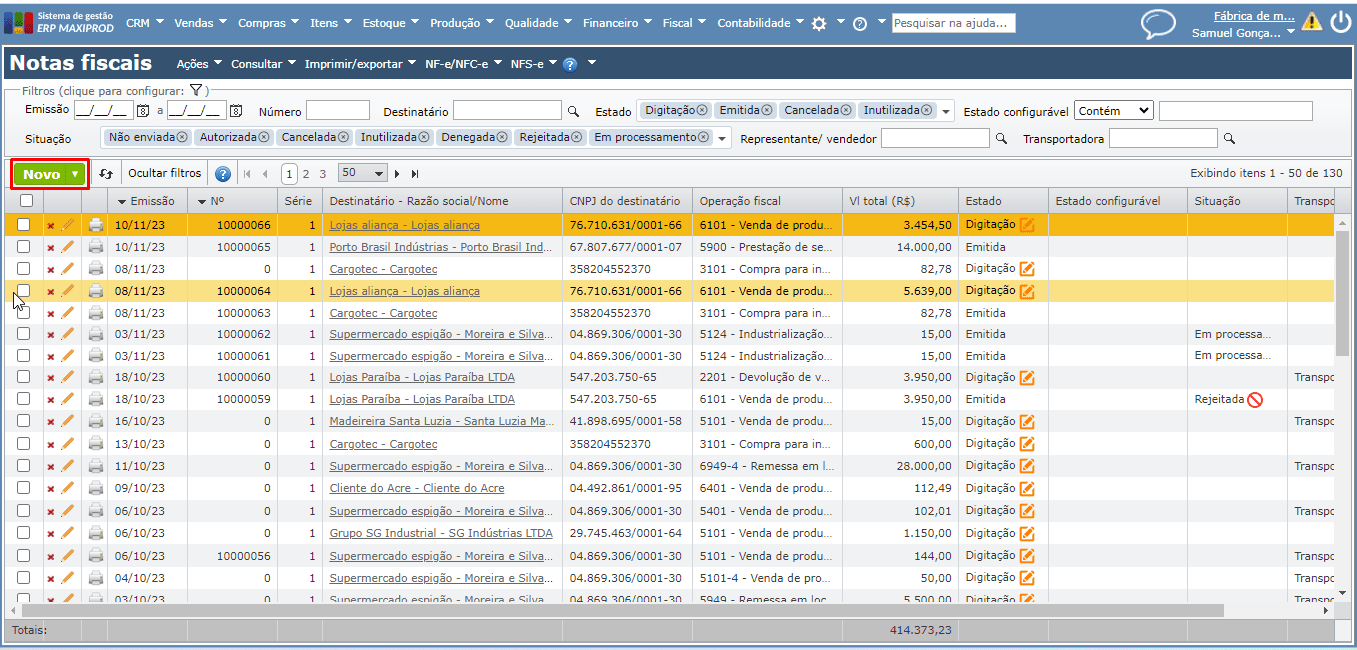The width and height of the screenshot is (1357, 650).
Task: Click the red delete X in first row
Action: pos(51,226)
